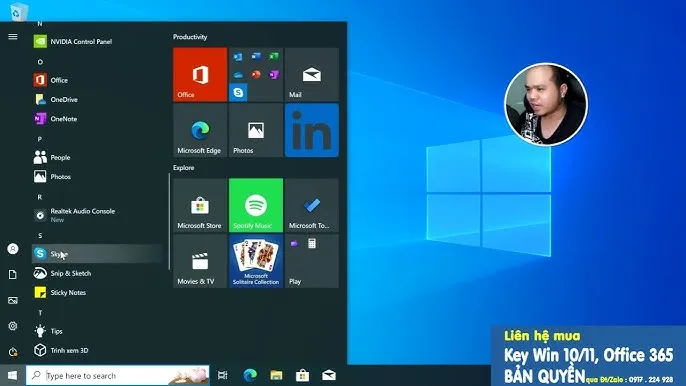Open Sticky Notes app

coord(97,292)
